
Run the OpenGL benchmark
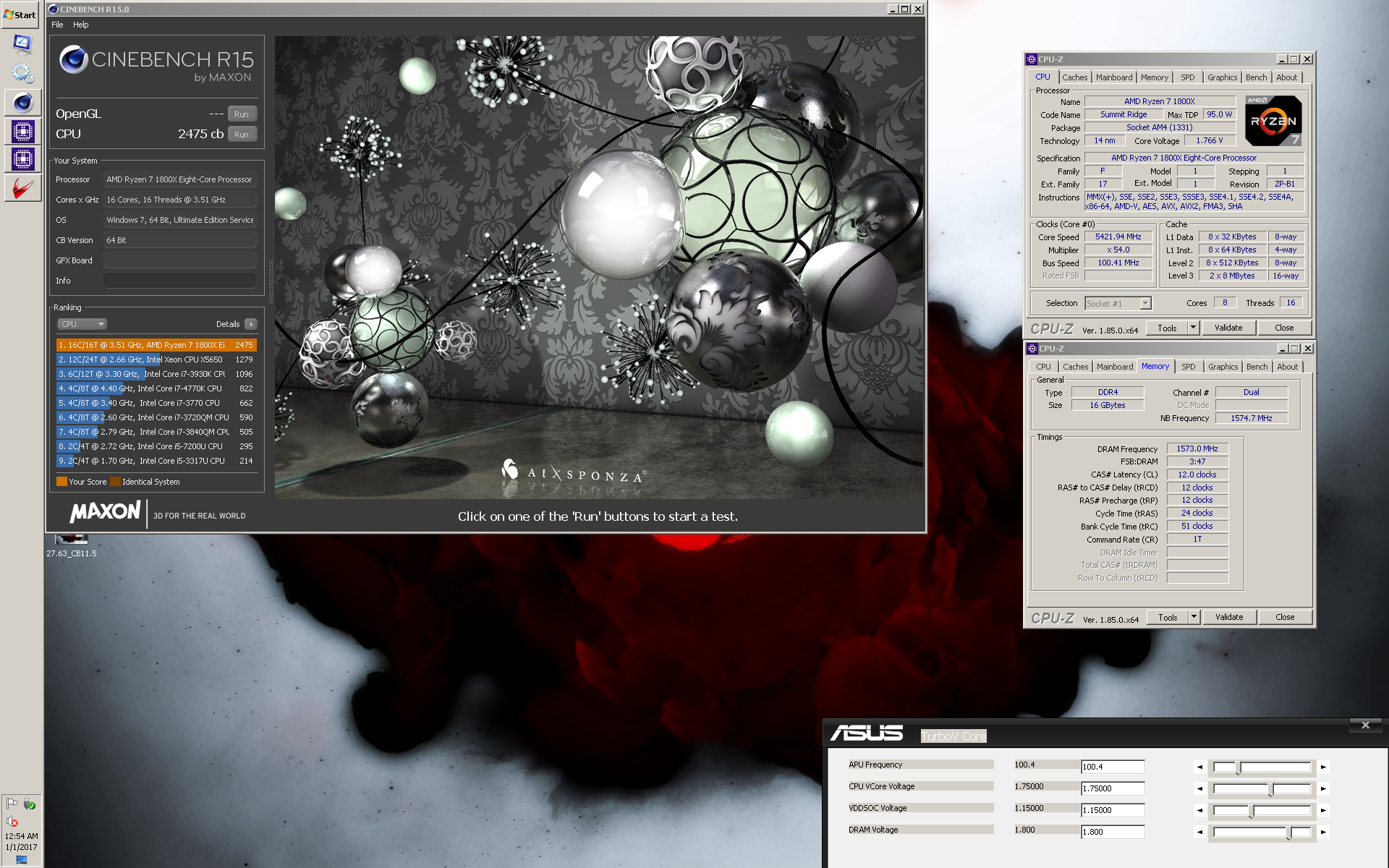[242, 114]
